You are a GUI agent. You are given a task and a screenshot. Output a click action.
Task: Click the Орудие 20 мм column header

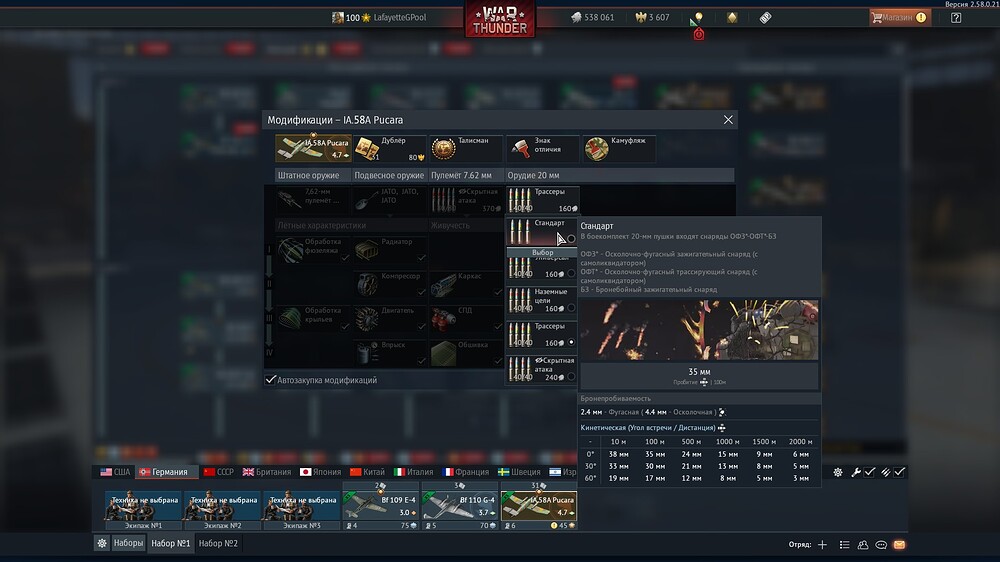point(619,175)
